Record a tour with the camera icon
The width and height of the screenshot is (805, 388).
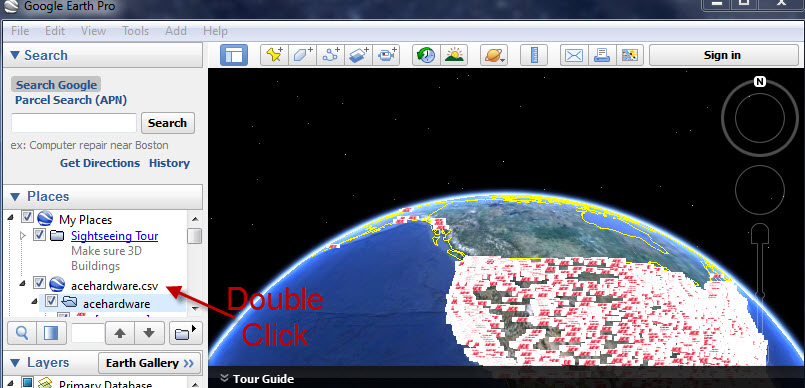[x=386, y=55]
